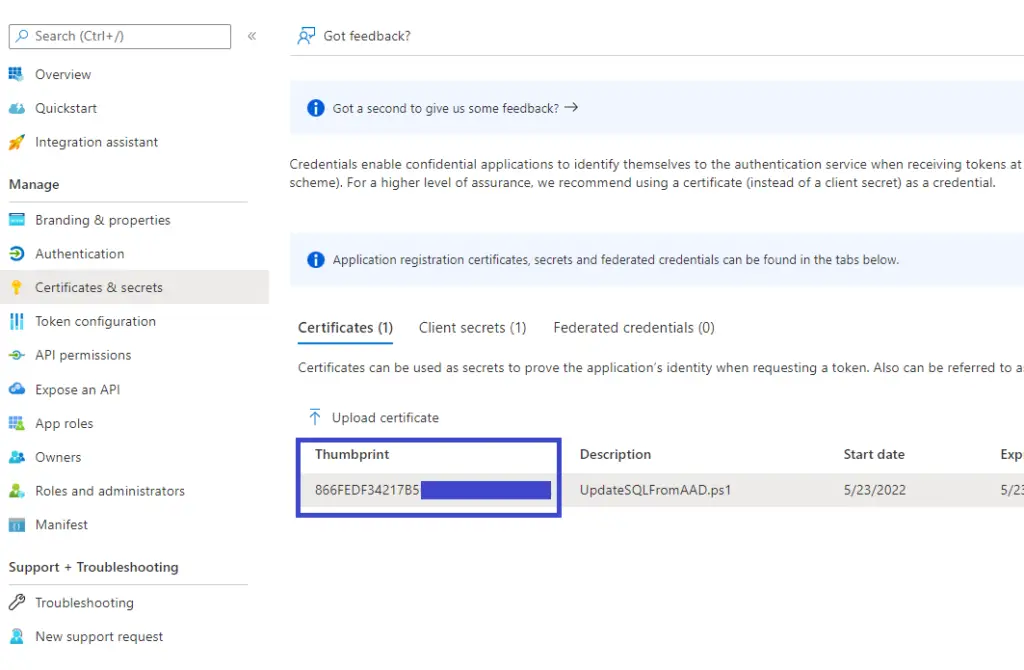Switch to Client secrets (1) tab
The image size is (1024, 670).
tap(472, 328)
